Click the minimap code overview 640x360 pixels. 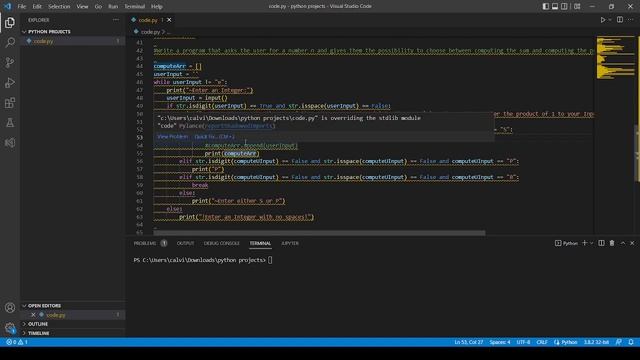click(x=616, y=57)
